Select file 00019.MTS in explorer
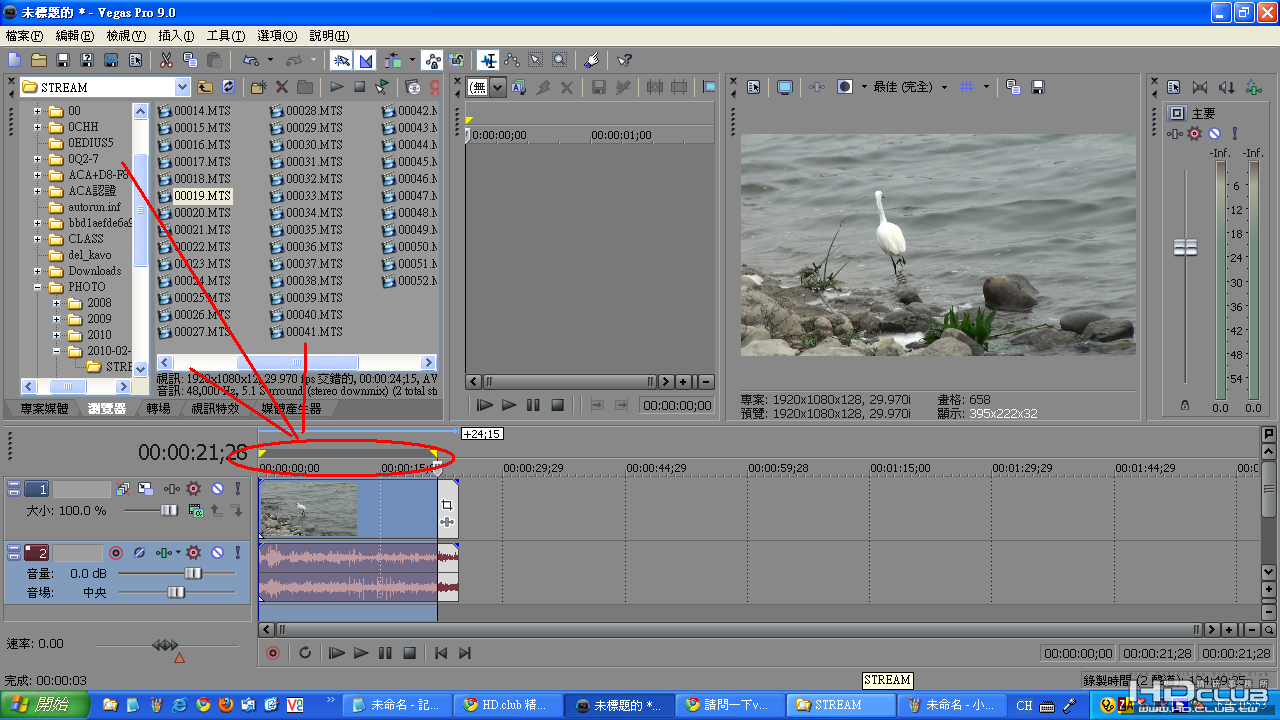 201,196
